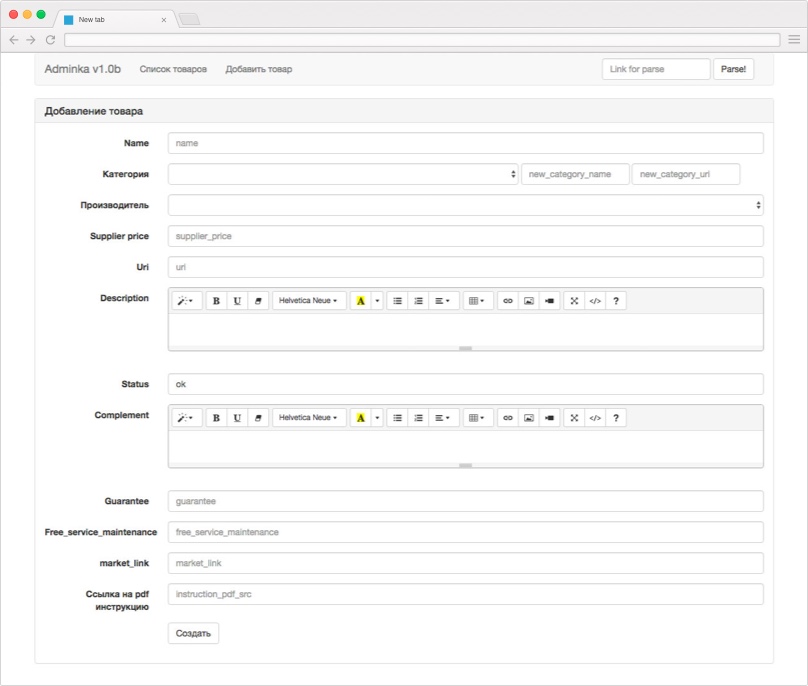Click the Parse! button

coord(733,69)
